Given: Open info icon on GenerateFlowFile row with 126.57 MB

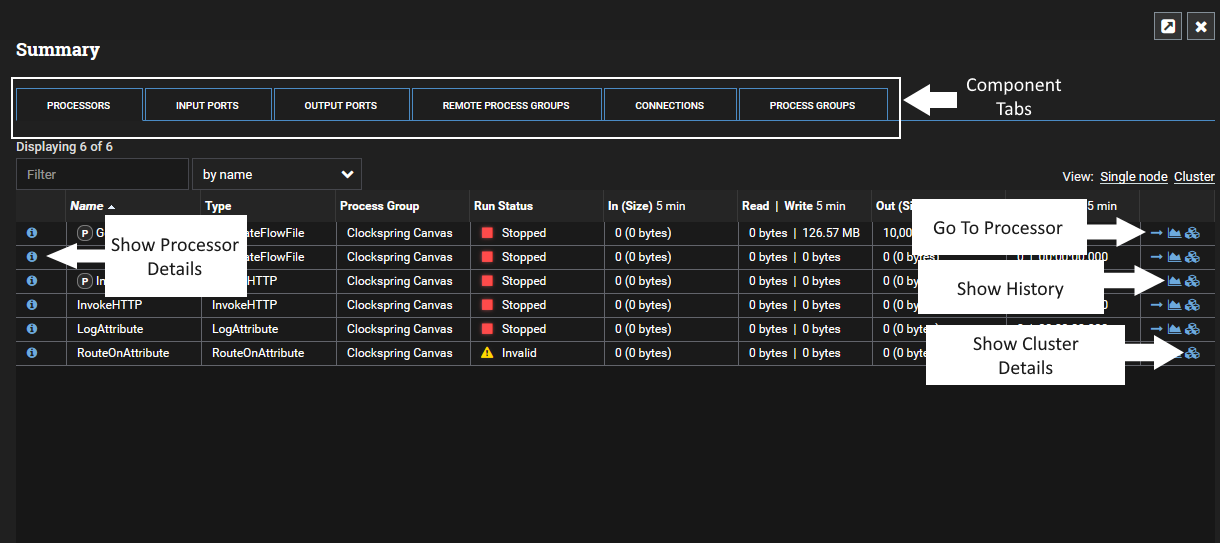Looking at the screenshot, I should click(32, 233).
